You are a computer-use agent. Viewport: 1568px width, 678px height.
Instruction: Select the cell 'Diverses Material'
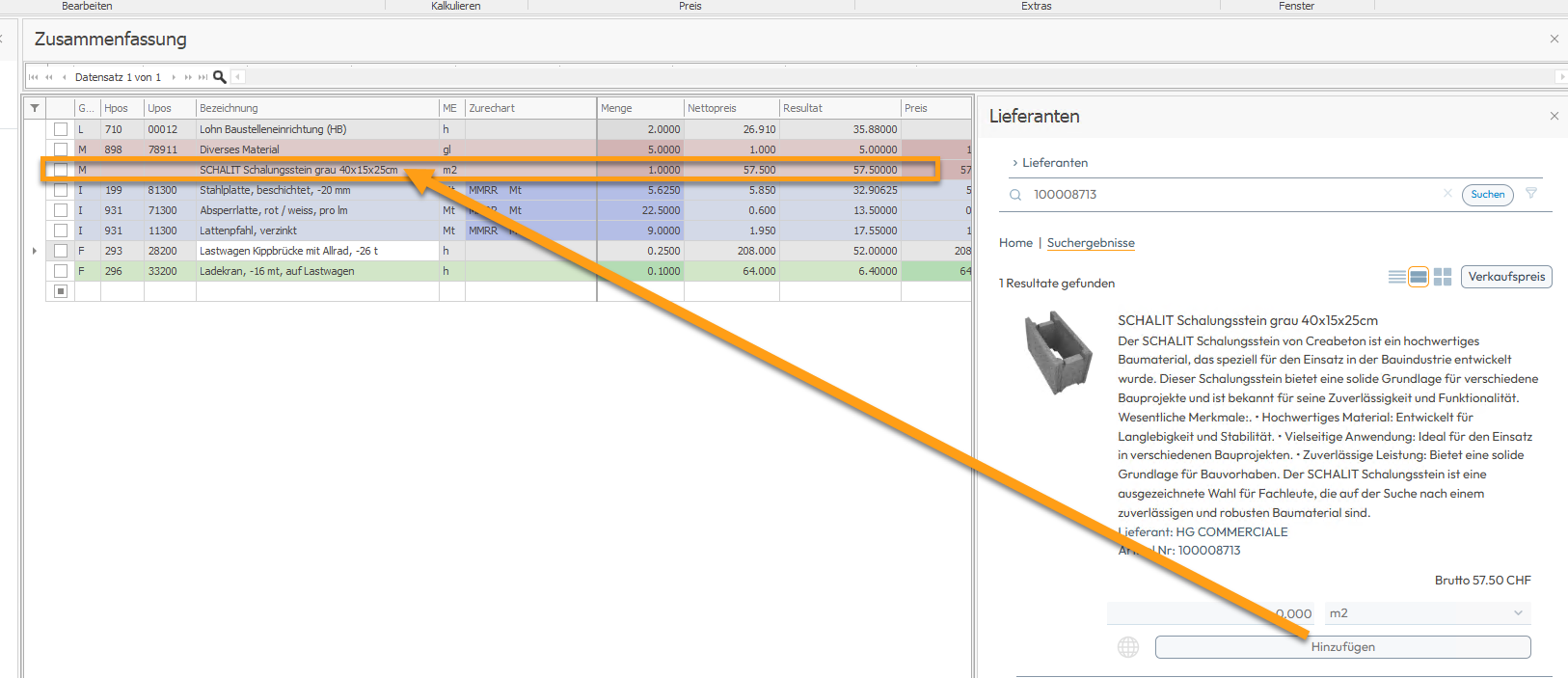click(317, 149)
